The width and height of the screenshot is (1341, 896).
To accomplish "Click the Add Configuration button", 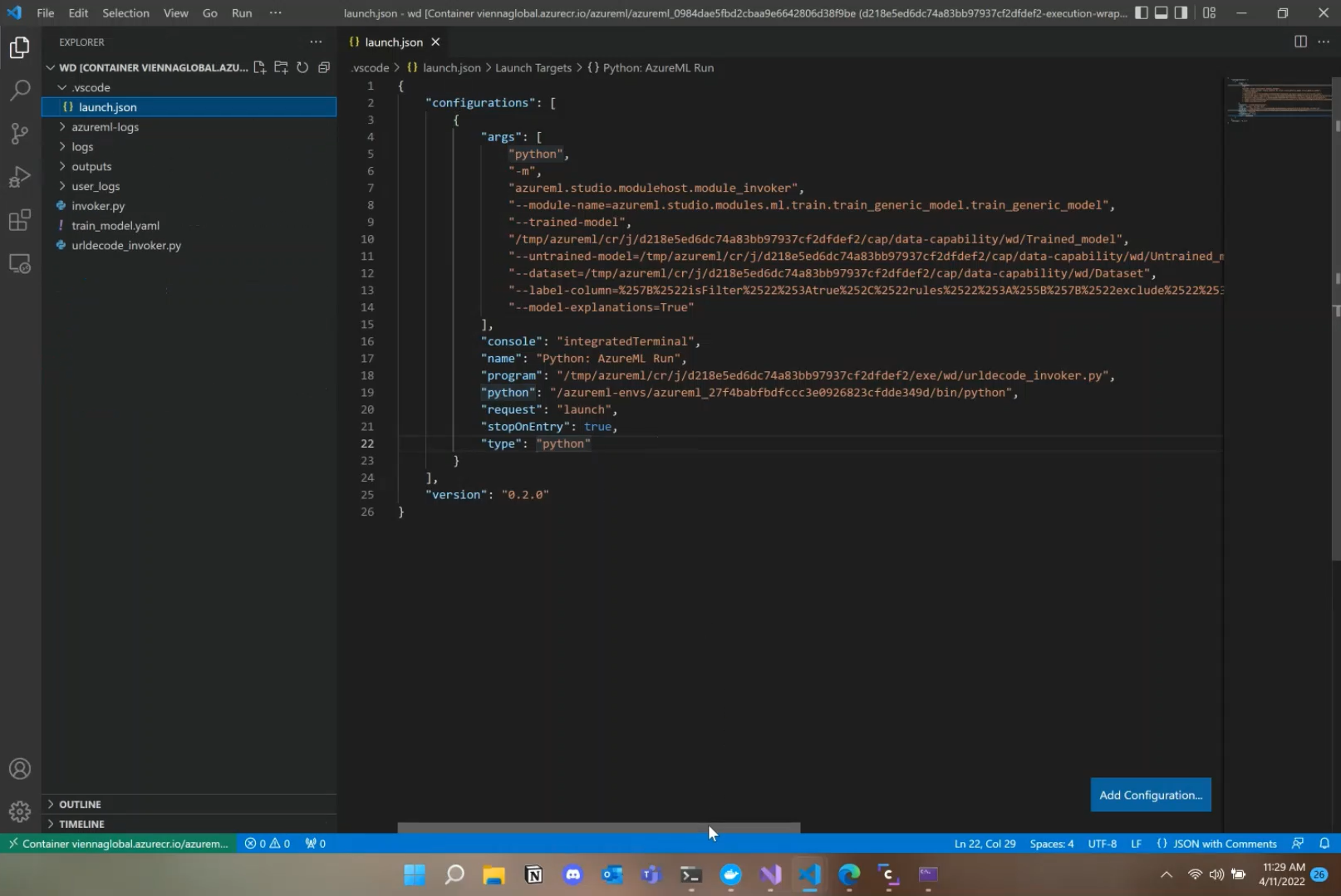I will click(1151, 795).
